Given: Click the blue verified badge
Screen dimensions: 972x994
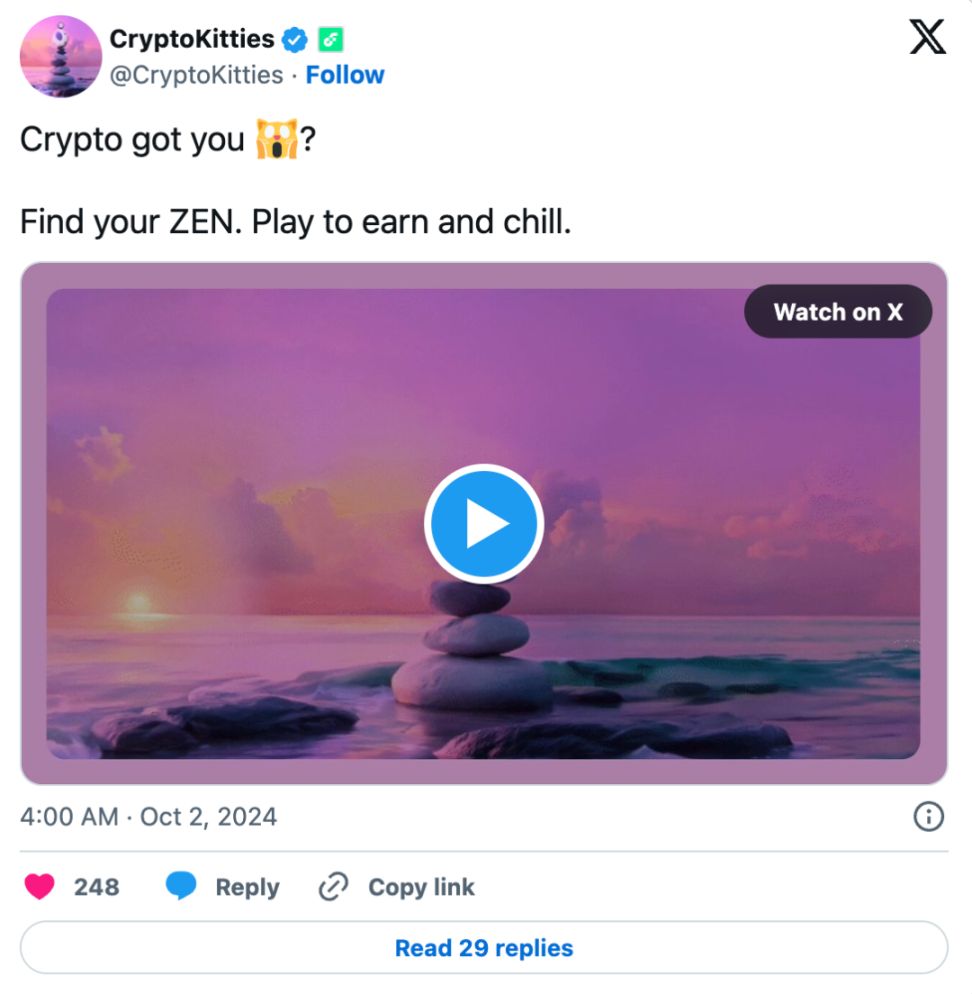Looking at the screenshot, I should tap(295, 40).
